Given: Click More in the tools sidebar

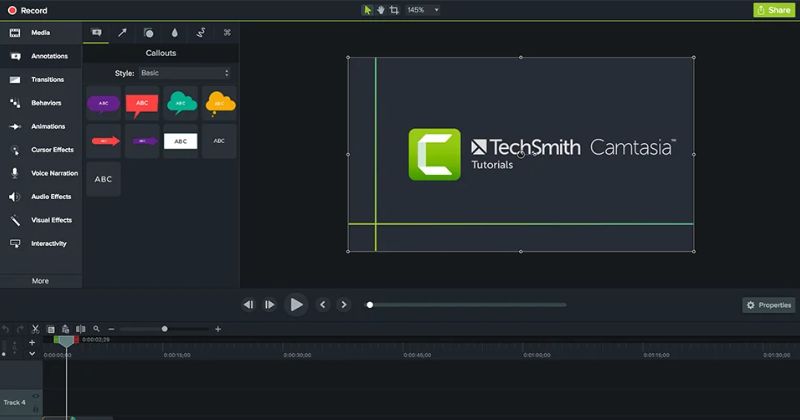Looking at the screenshot, I should tap(40, 281).
